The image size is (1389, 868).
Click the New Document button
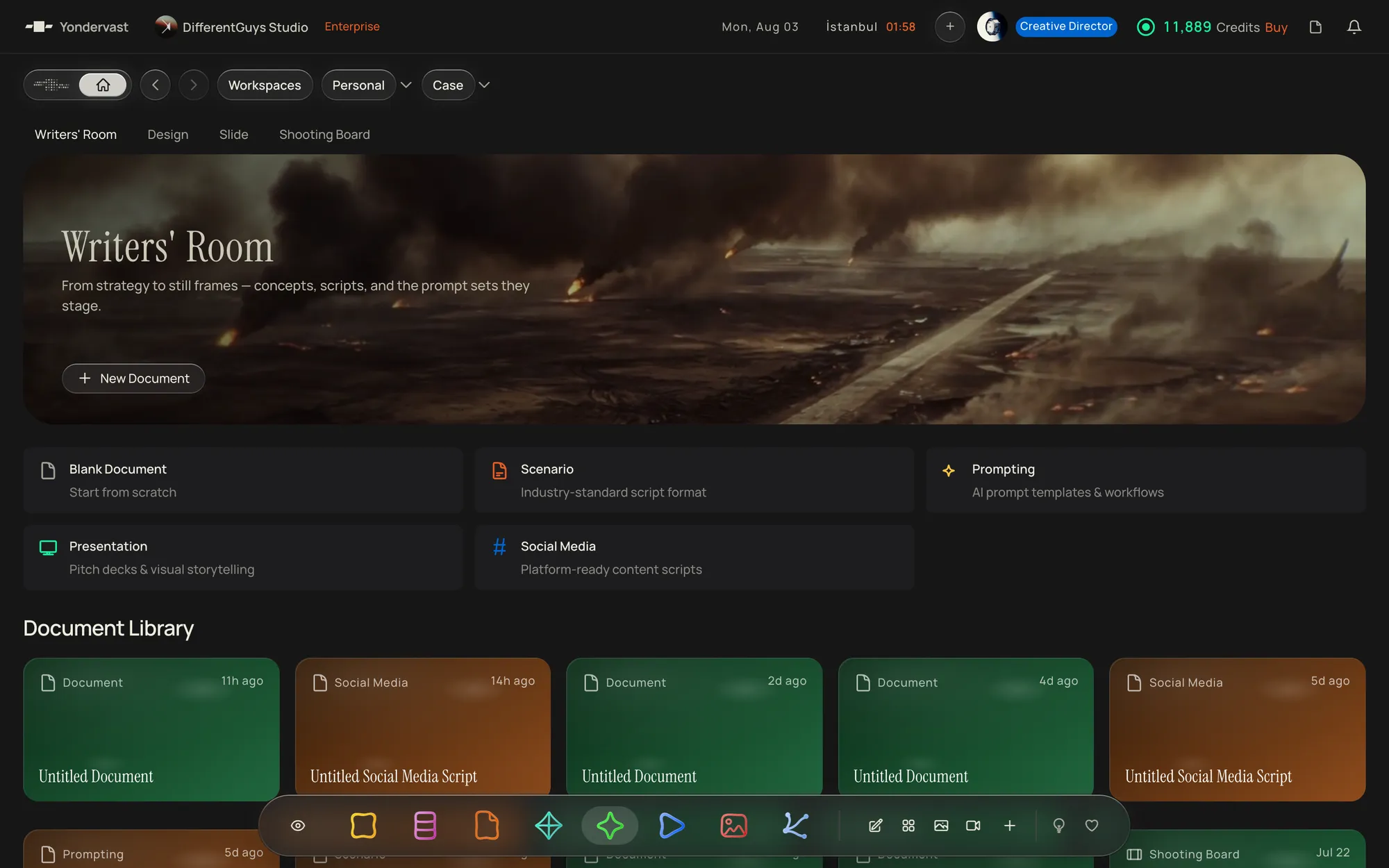(133, 378)
